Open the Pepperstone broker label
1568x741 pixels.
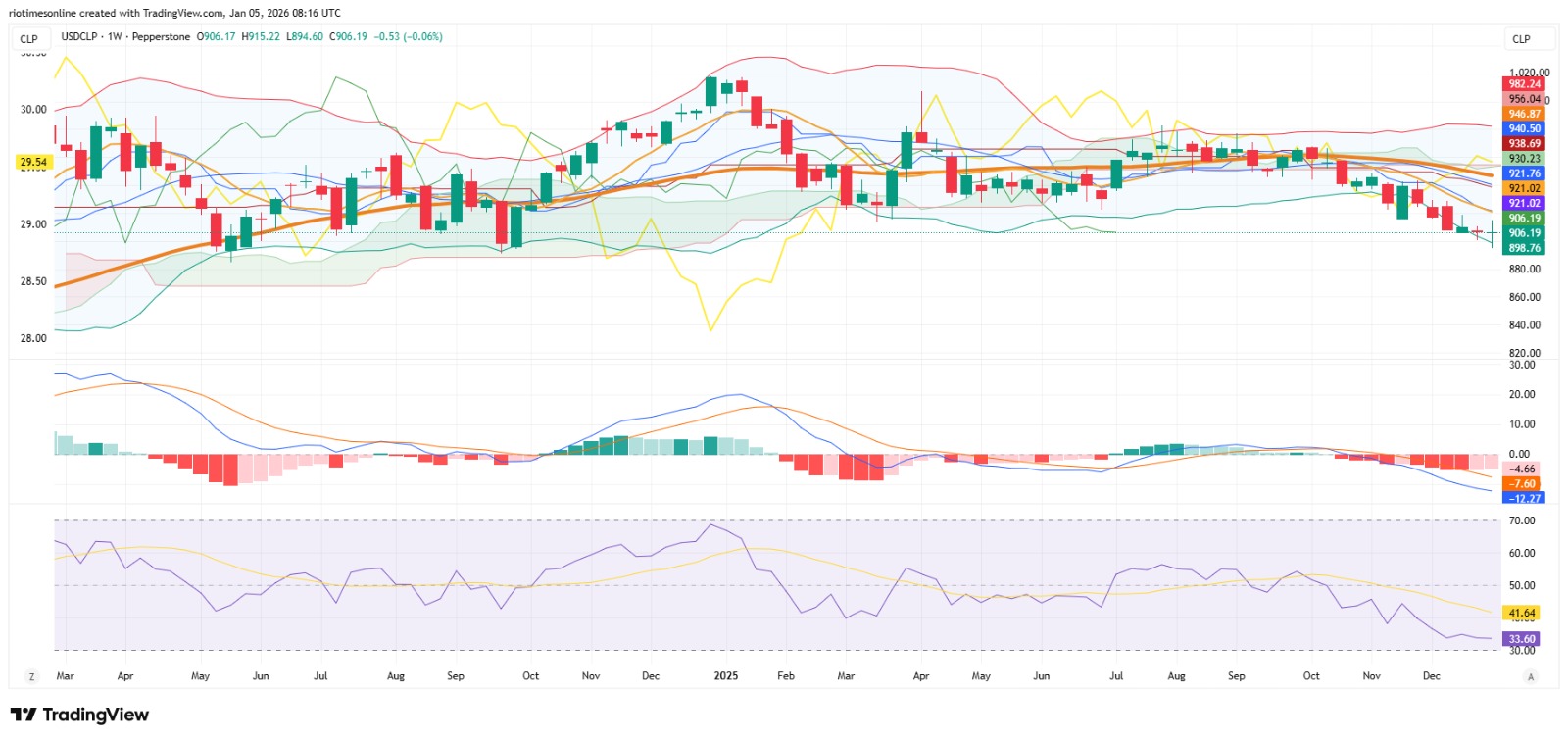point(161,36)
